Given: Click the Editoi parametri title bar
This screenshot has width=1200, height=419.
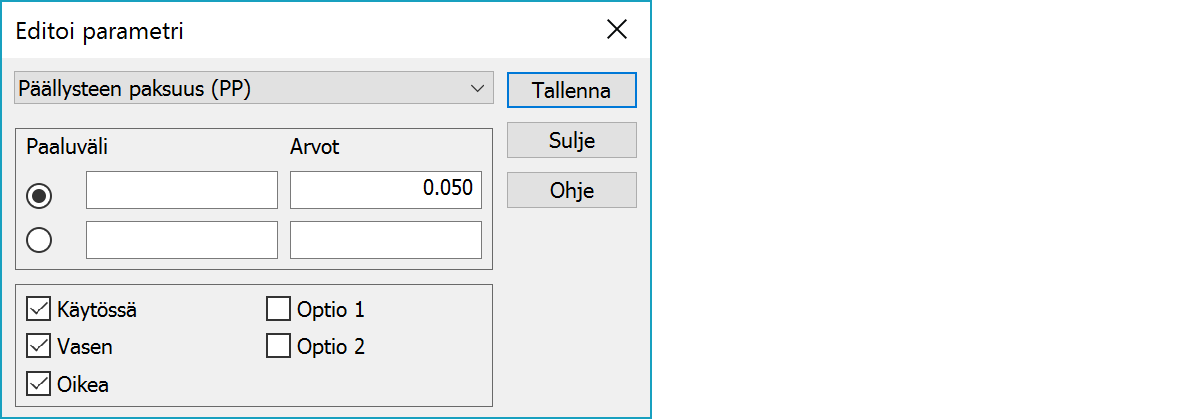Looking at the screenshot, I should 300,30.
